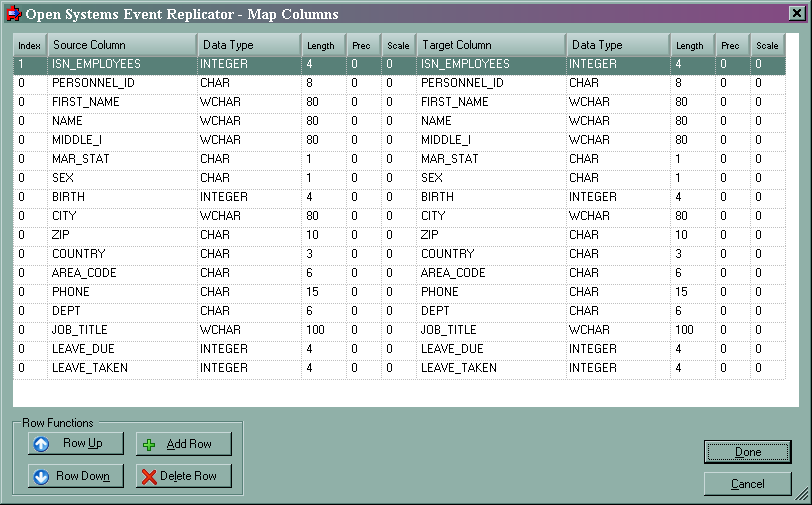This screenshot has height=505, width=812.
Task: Click the source Data Type column header
Action: pos(248,46)
